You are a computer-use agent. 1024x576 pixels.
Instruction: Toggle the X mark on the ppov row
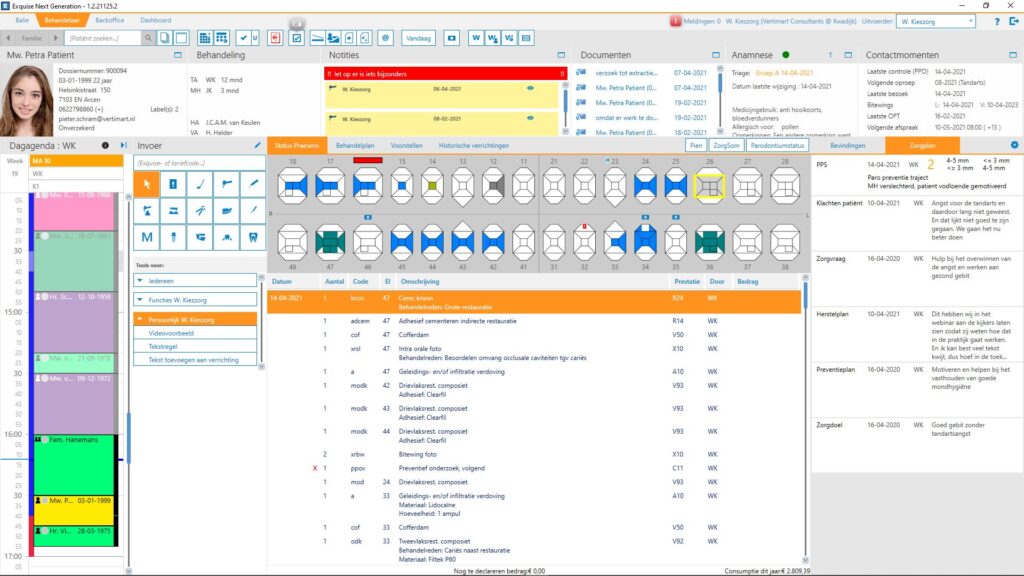[x=315, y=468]
